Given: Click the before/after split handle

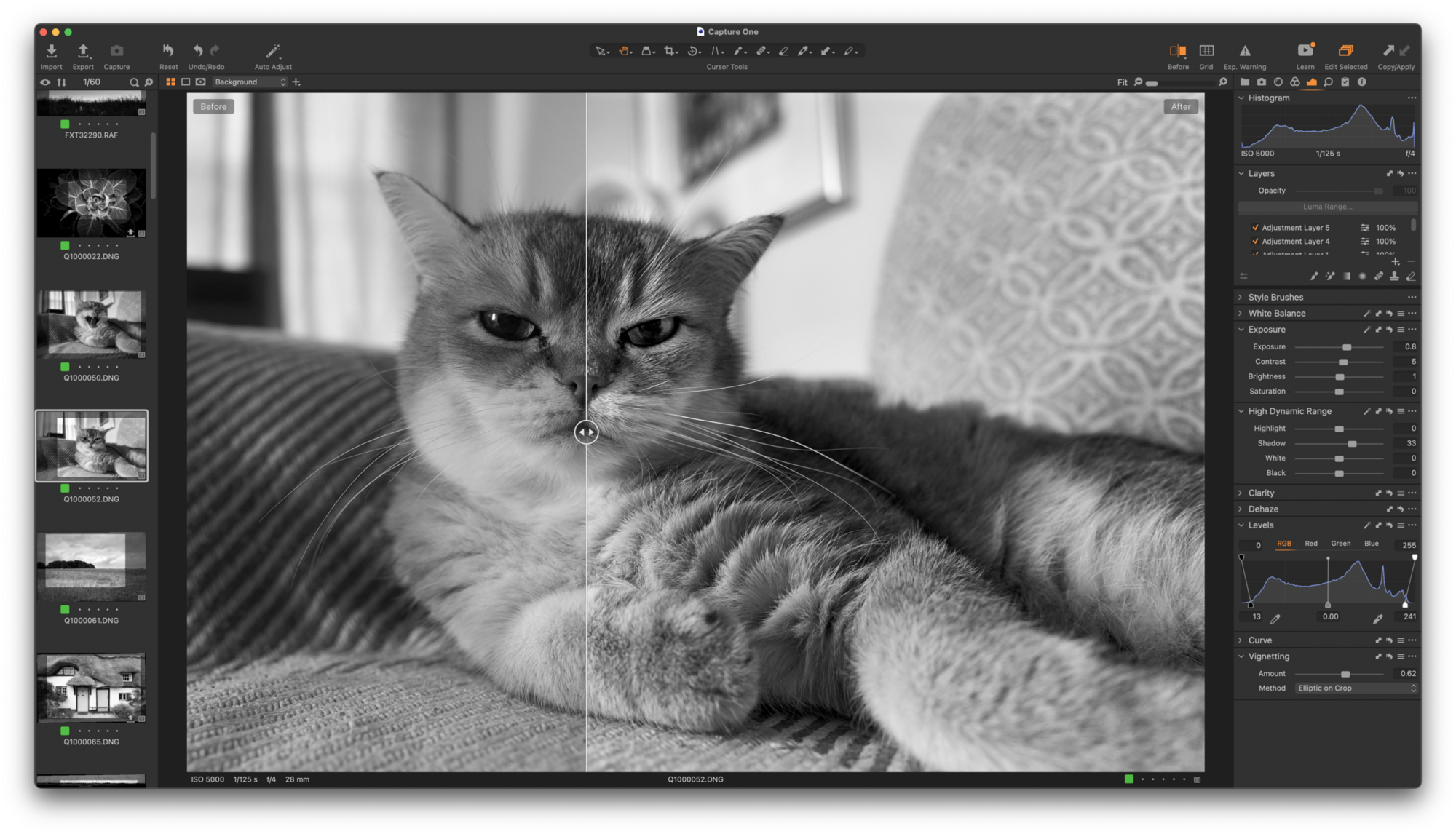Looking at the screenshot, I should [586, 432].
